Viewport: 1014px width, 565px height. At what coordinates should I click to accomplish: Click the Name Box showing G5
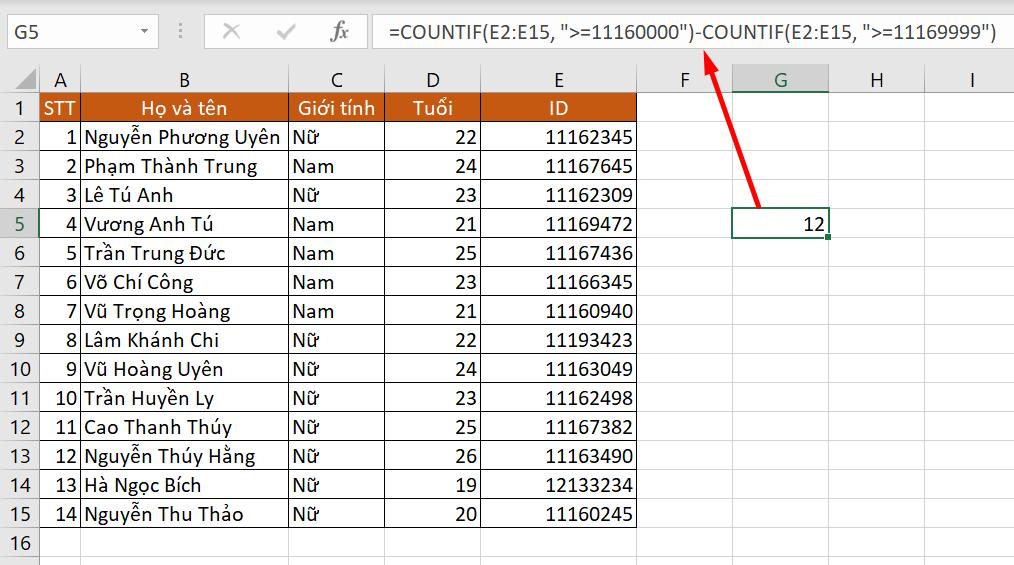pyautogui.click(x=83, y=31)
